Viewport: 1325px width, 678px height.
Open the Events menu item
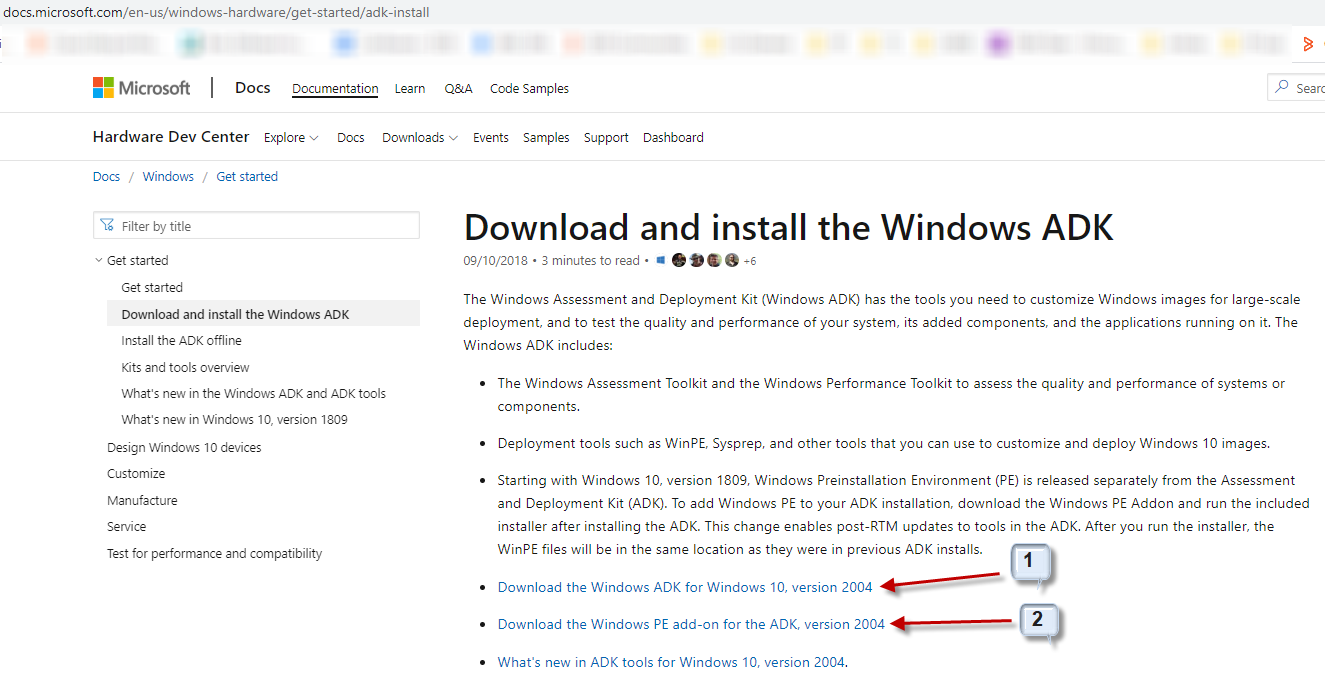click(491, 138)
